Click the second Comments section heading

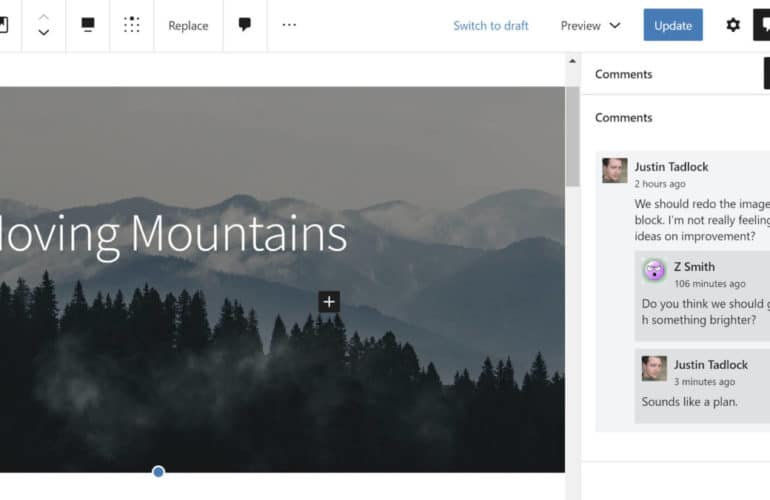click(624, 117)
